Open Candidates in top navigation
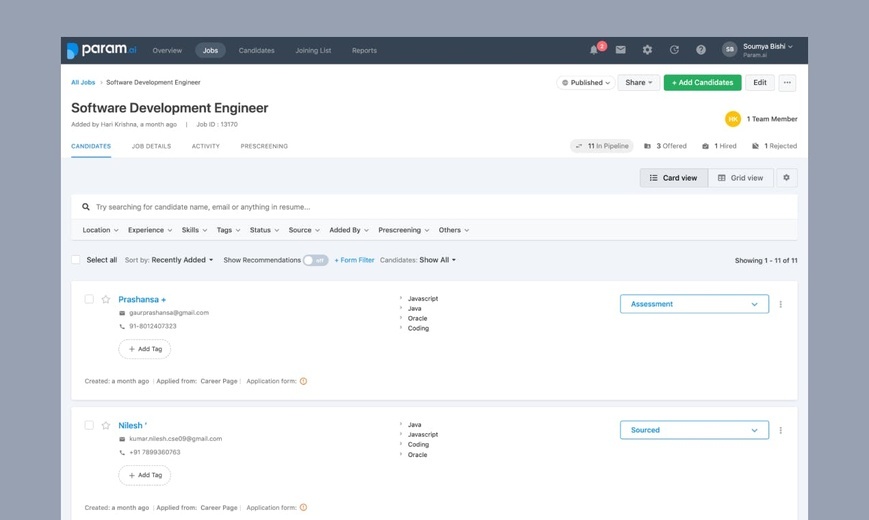This screenshot has height=520, width=869. click(257, 50)
